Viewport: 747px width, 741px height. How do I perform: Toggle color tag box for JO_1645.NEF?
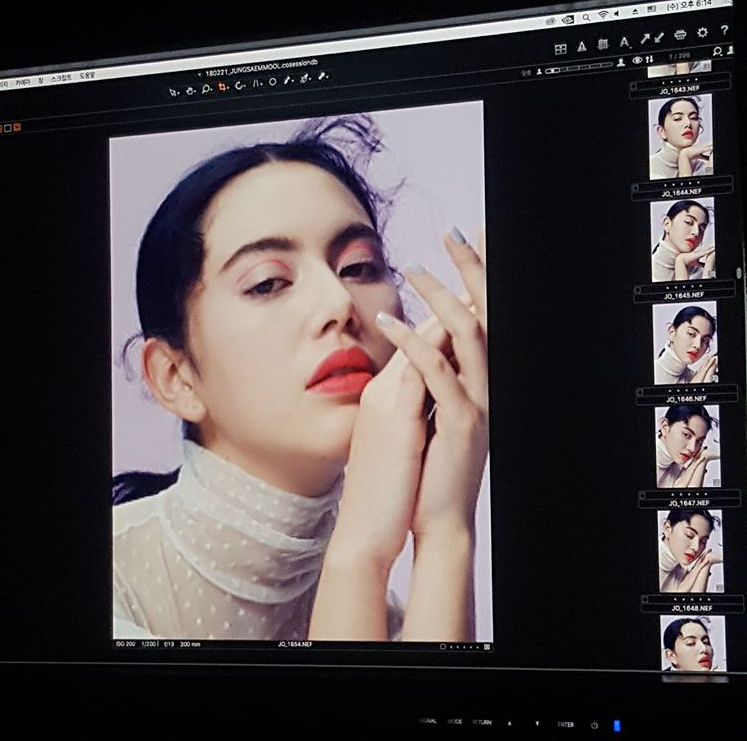coord(638,290)
